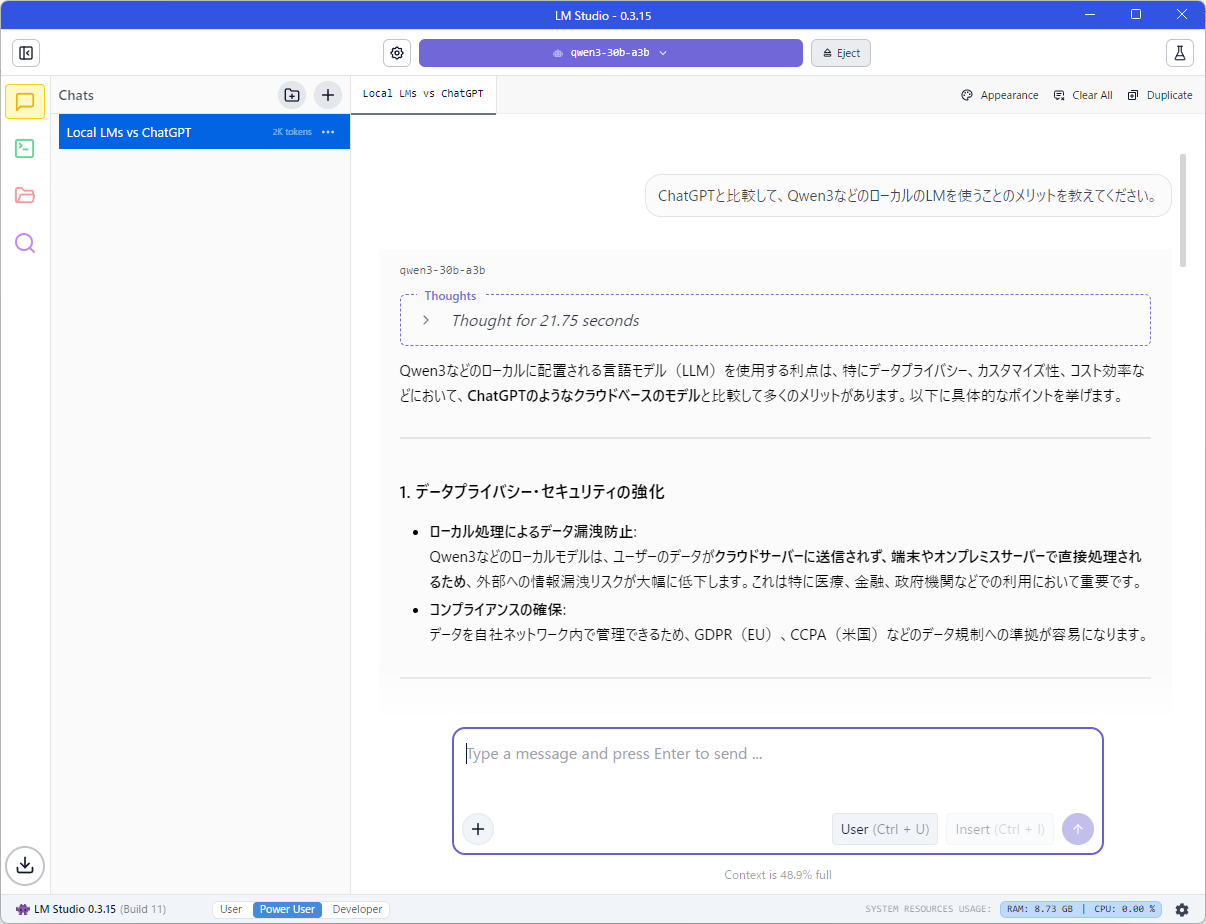1206x924 pixels.
Task: Open model settings gear beside model selector
Action: pos(397,53)
